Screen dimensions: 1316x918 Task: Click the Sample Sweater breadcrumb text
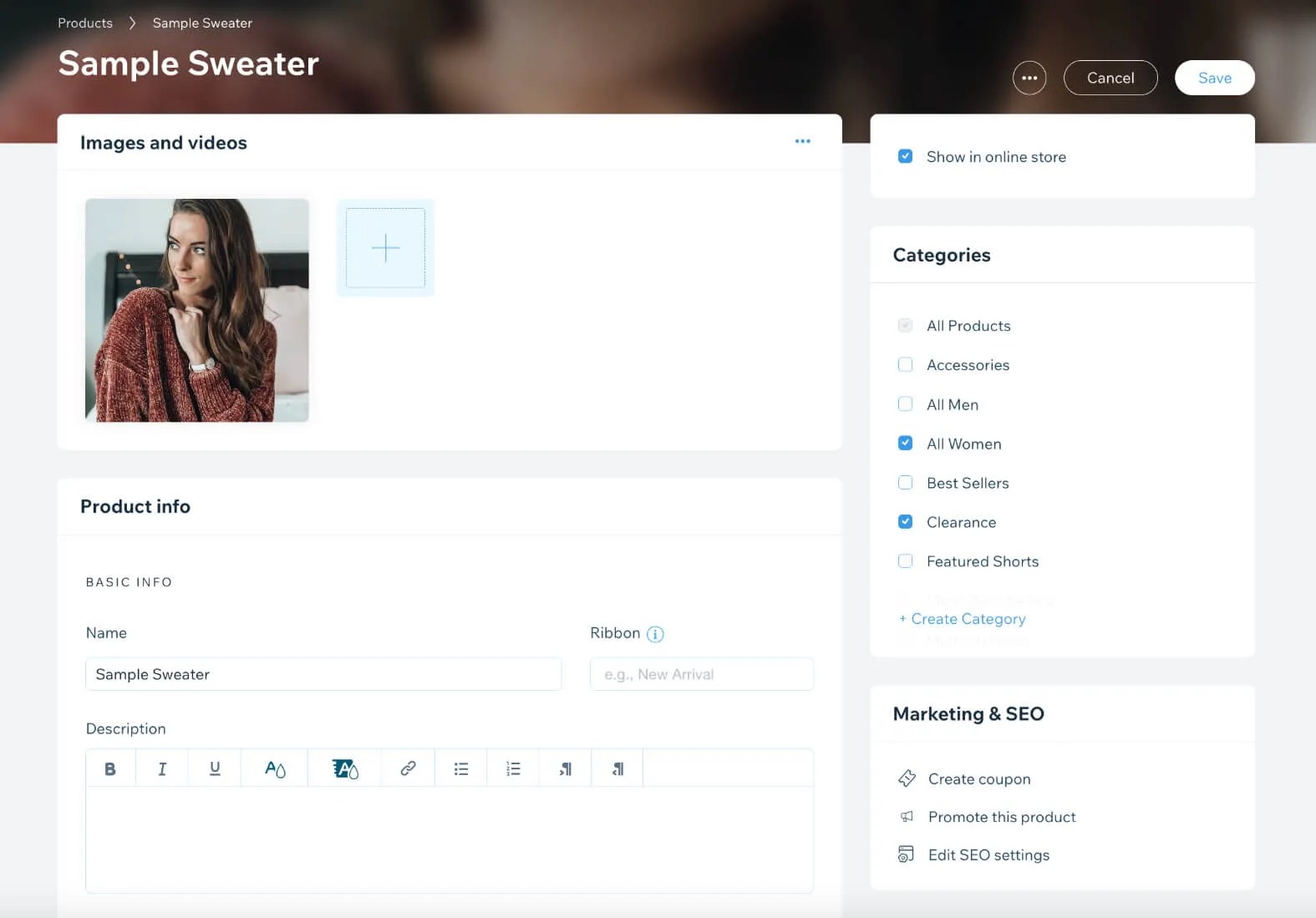tap(202, 23)
